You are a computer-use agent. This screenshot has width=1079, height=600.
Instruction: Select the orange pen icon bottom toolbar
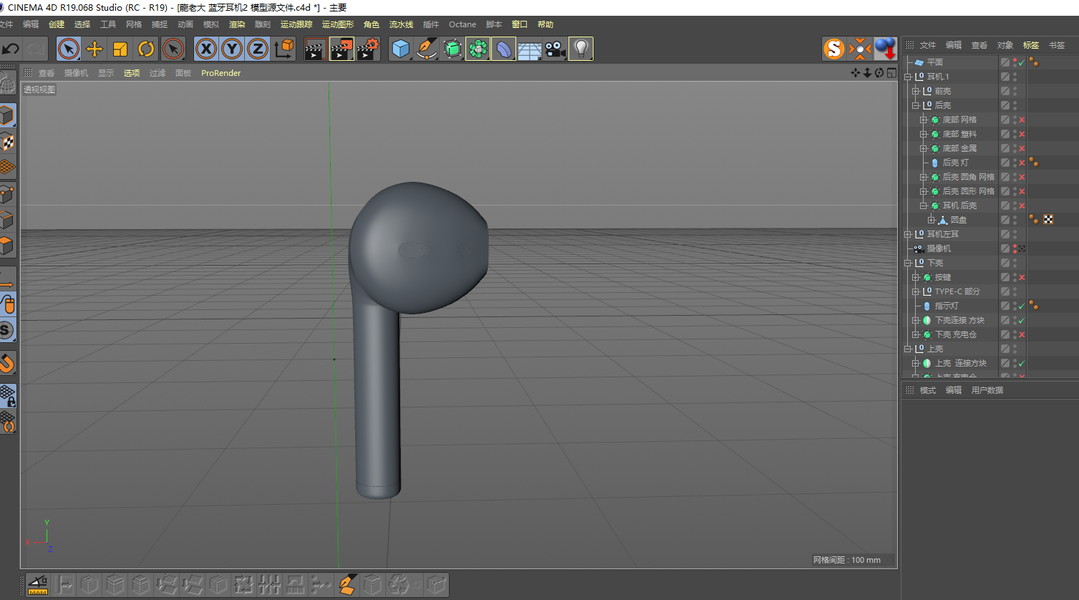tap(347, 585)
